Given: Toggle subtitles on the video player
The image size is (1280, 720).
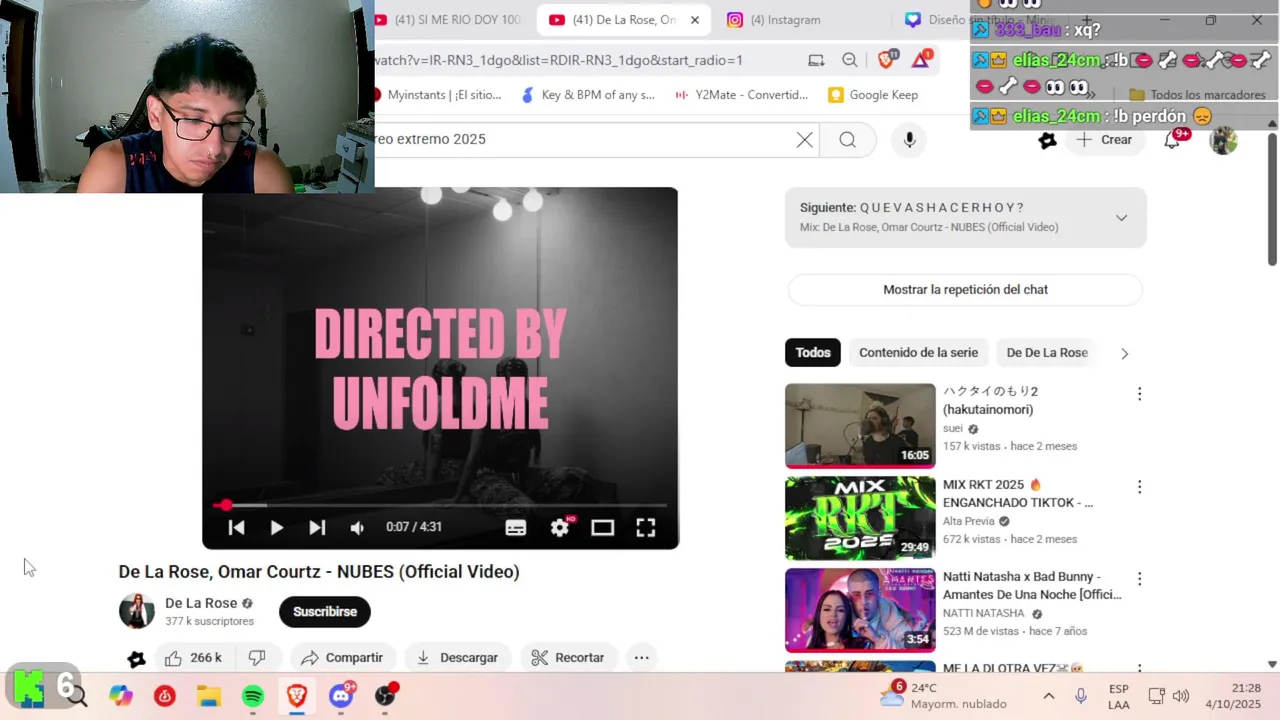Looking at the screenshot, I should click(x=516, y=528).
